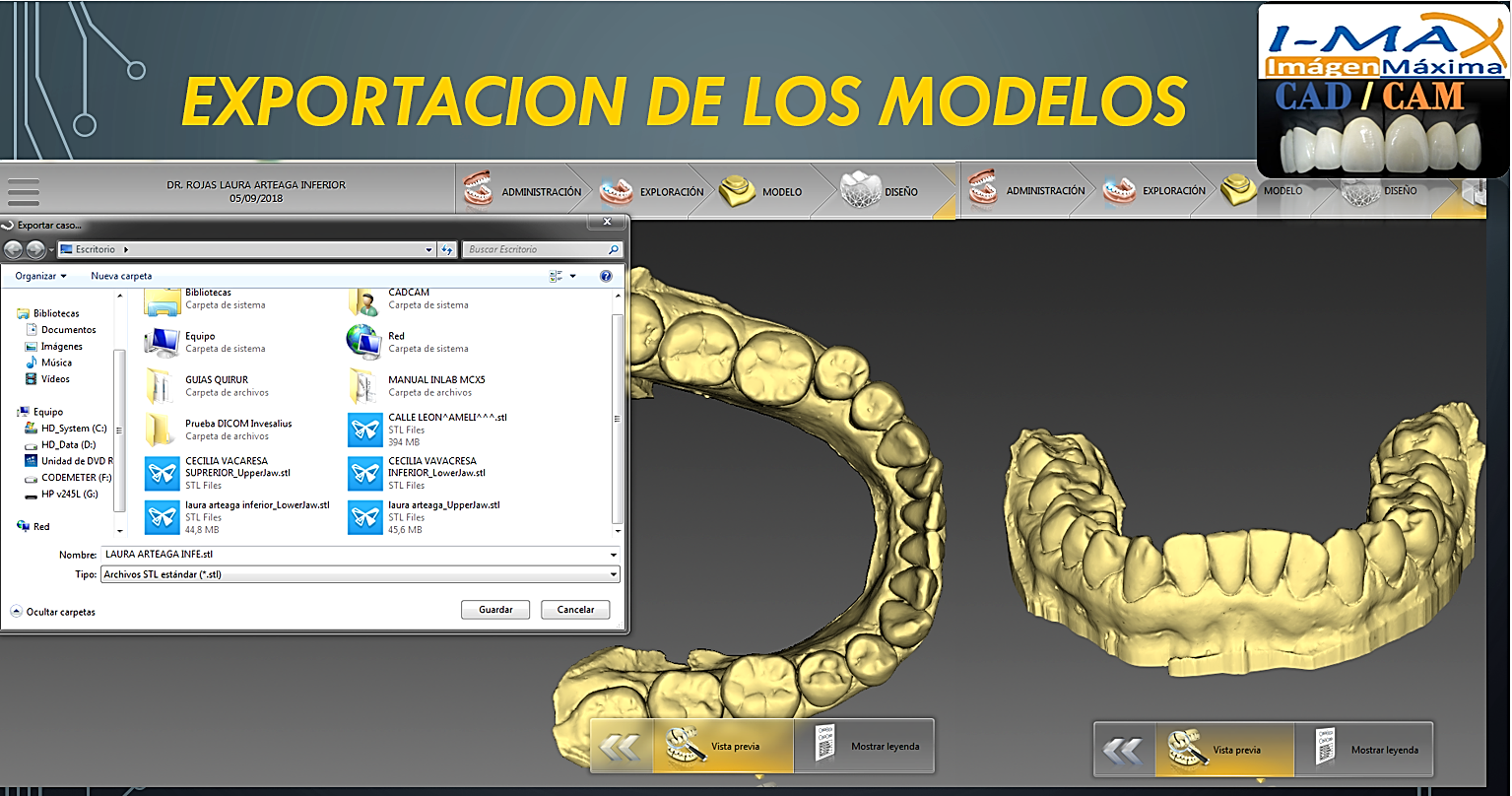Click Ocultar carpetas to hide the folder pane

pyautogui.click(x=53, y=612)
